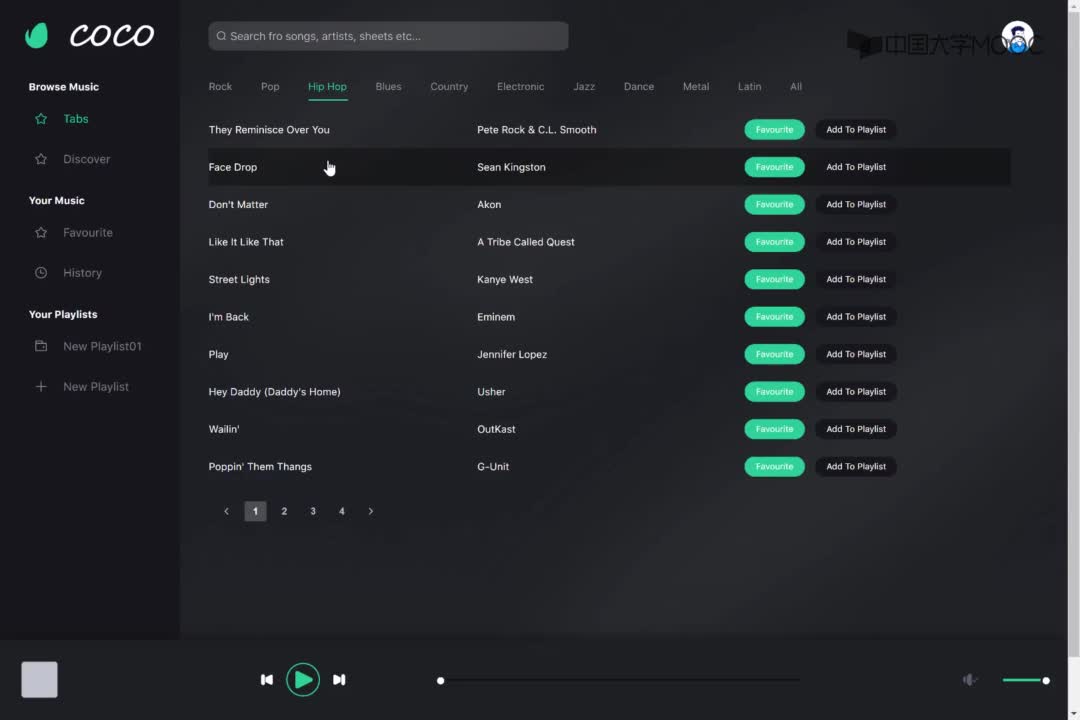Open the History sidebar section
This screenshot has height=720, width=1080.
pos(83,273)
